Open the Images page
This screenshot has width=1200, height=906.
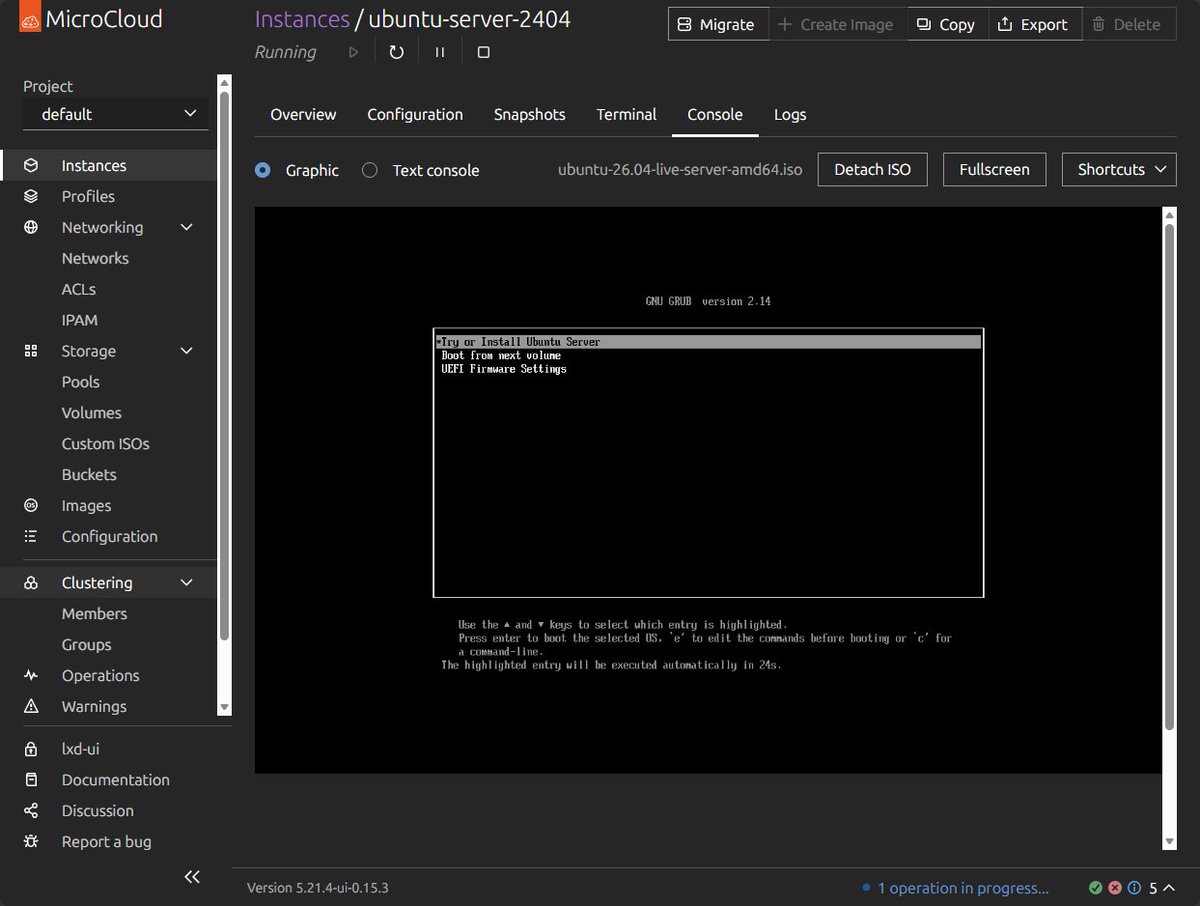coord(86,505)
